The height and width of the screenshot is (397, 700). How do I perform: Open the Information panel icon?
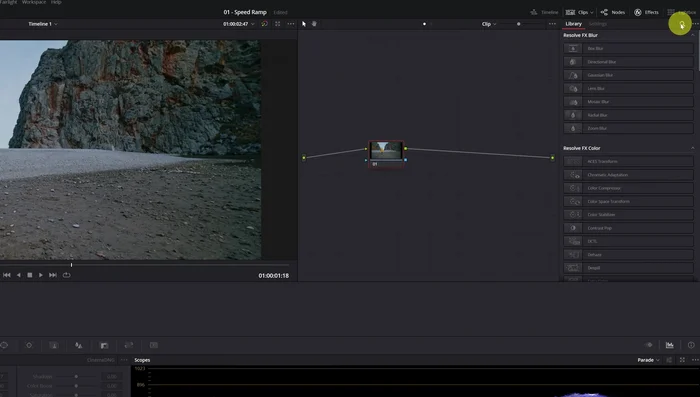[691, 345]
